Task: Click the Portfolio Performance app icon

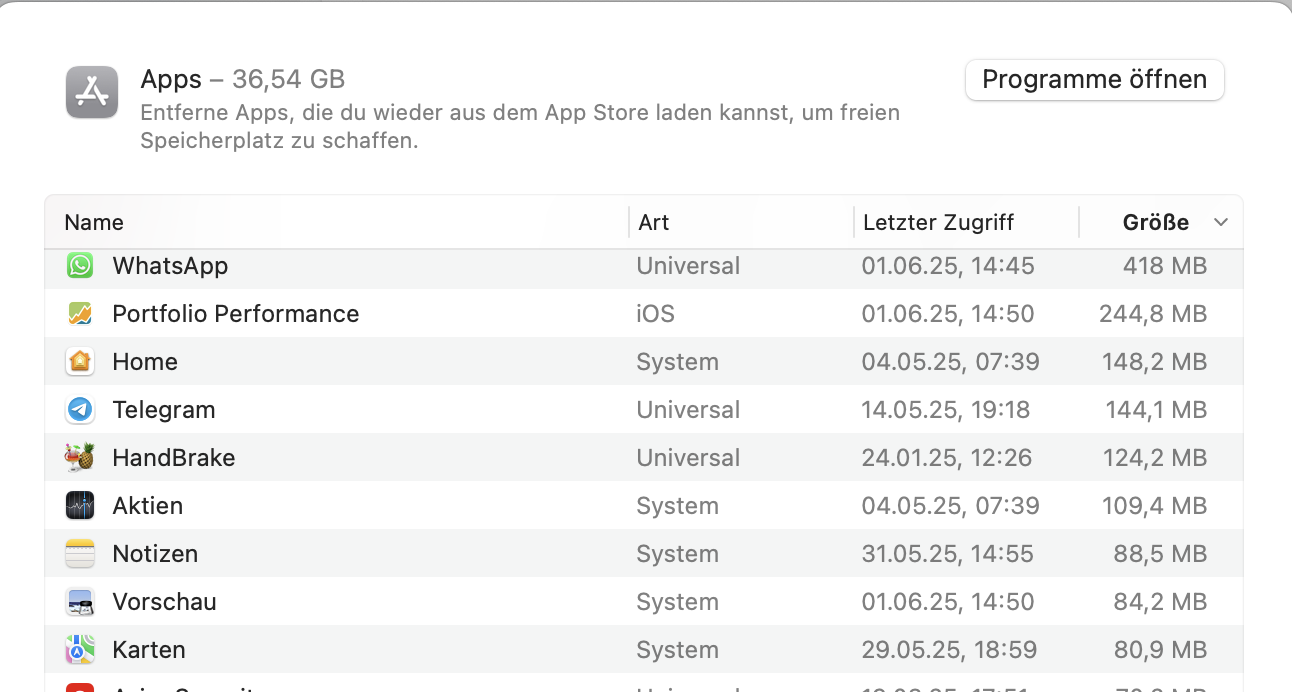Action: pos(80,314)
